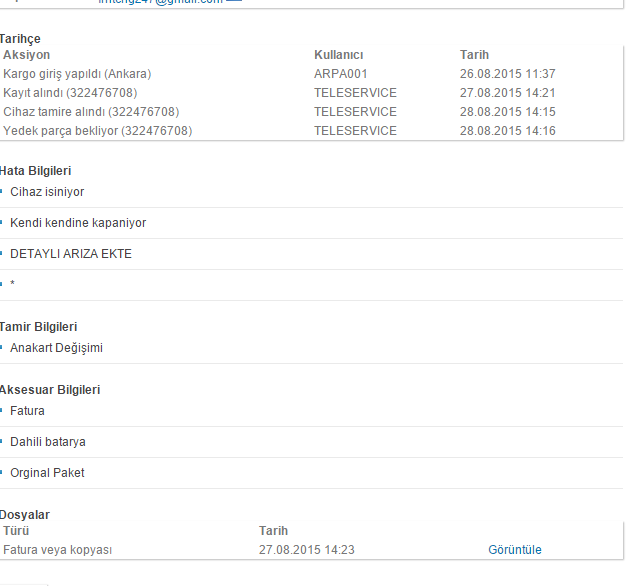Screen dimensions: 632x586
Task: Select the 'Kayıt alındı' history entry
Action: tap(77, 93)
